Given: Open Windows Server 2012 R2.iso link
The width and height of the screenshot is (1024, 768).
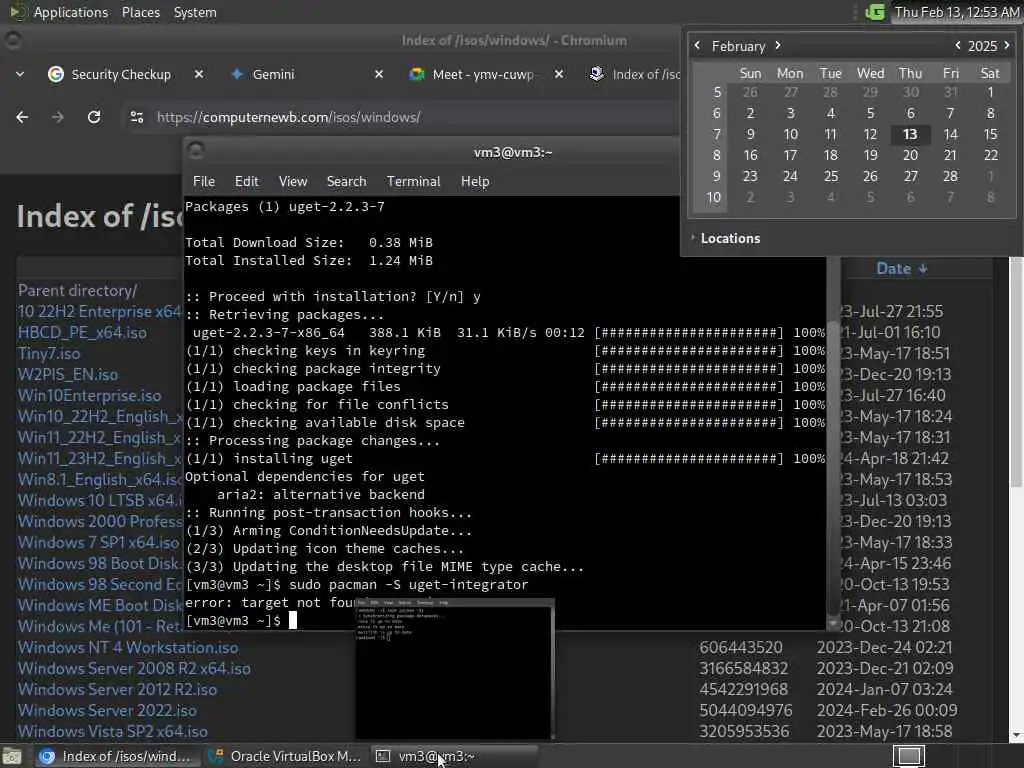Looking at the screenshot, I should coord(118,689).
